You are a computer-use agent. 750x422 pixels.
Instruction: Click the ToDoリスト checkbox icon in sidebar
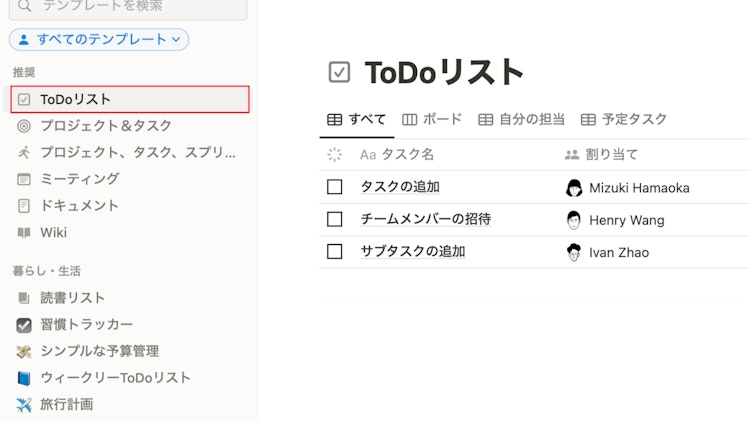click(24, 99)
